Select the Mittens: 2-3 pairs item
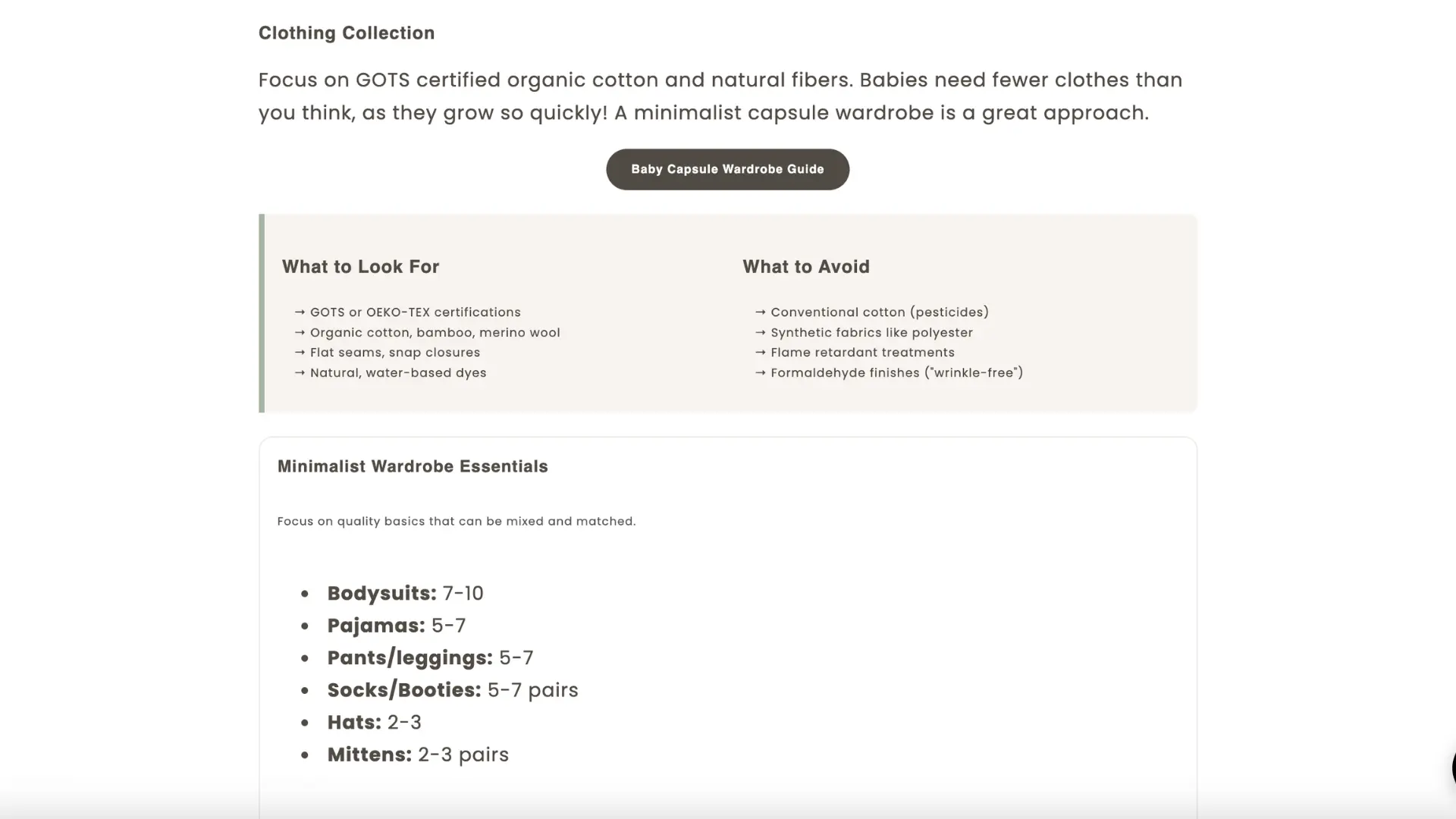This screenshot has width=1456, height=819. (x=417, y=755)
